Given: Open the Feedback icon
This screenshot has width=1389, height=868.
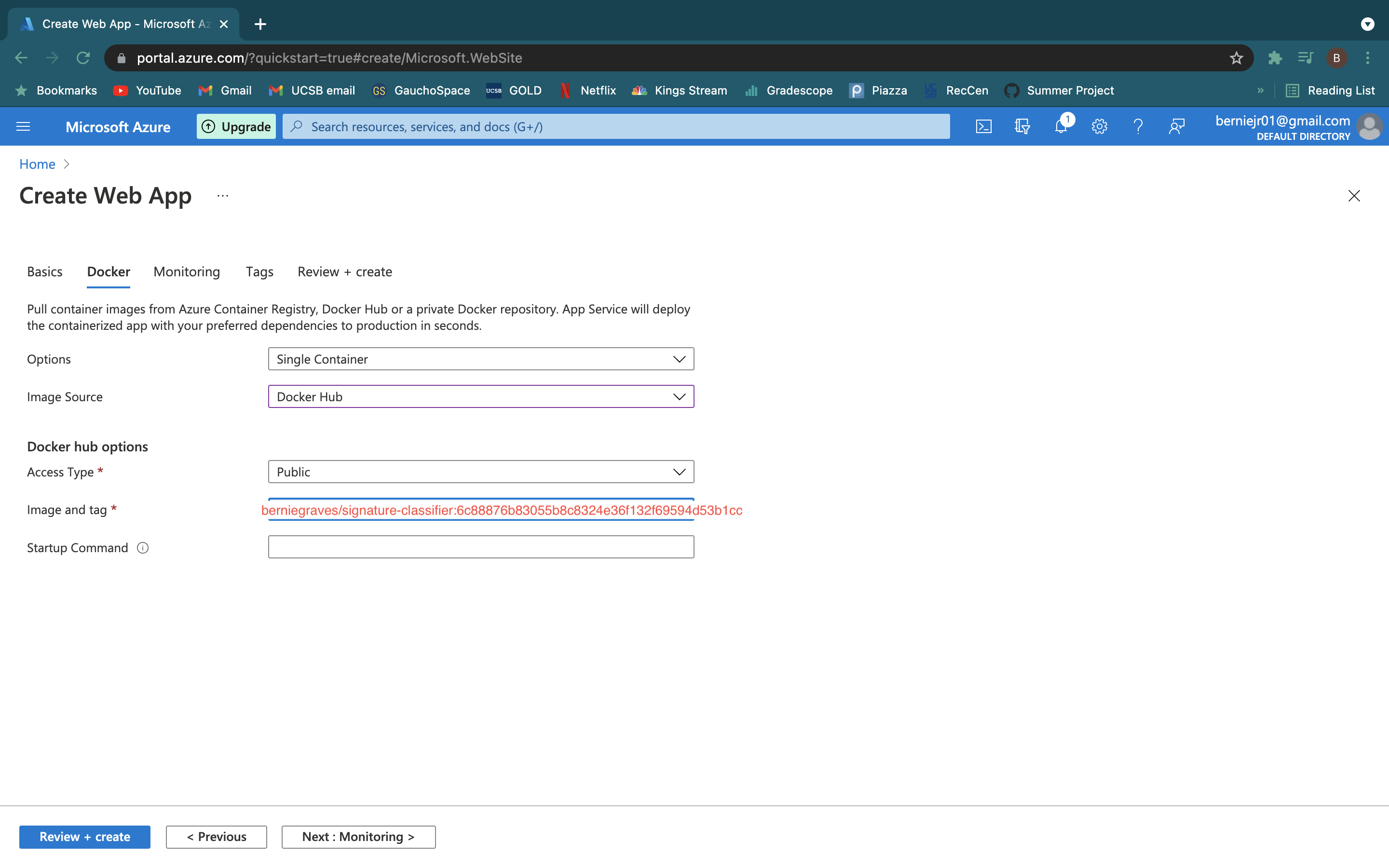Looking at the screenshot, I should [x=1176, y=126].
